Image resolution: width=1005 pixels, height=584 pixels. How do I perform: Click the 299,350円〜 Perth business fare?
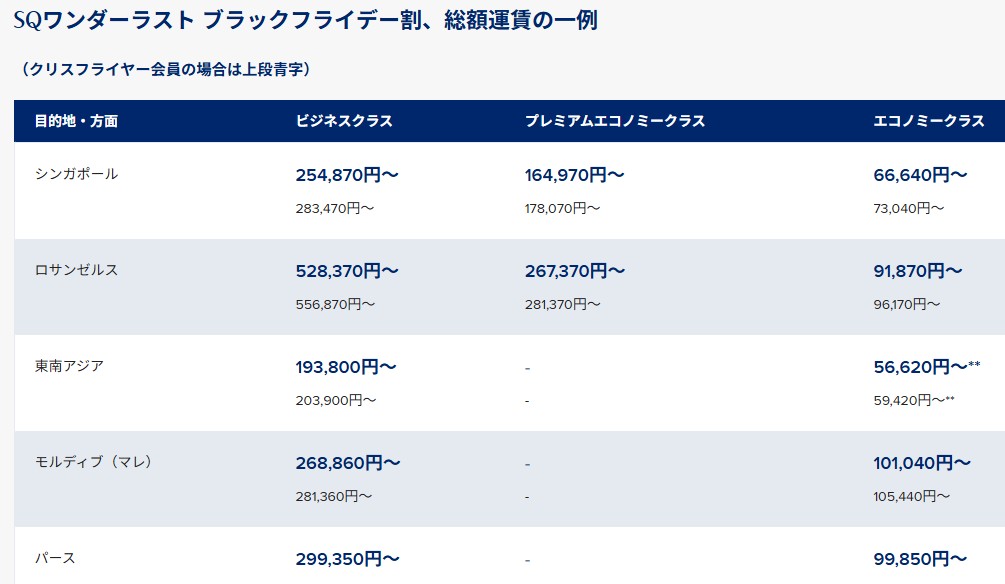pos(347,559)
